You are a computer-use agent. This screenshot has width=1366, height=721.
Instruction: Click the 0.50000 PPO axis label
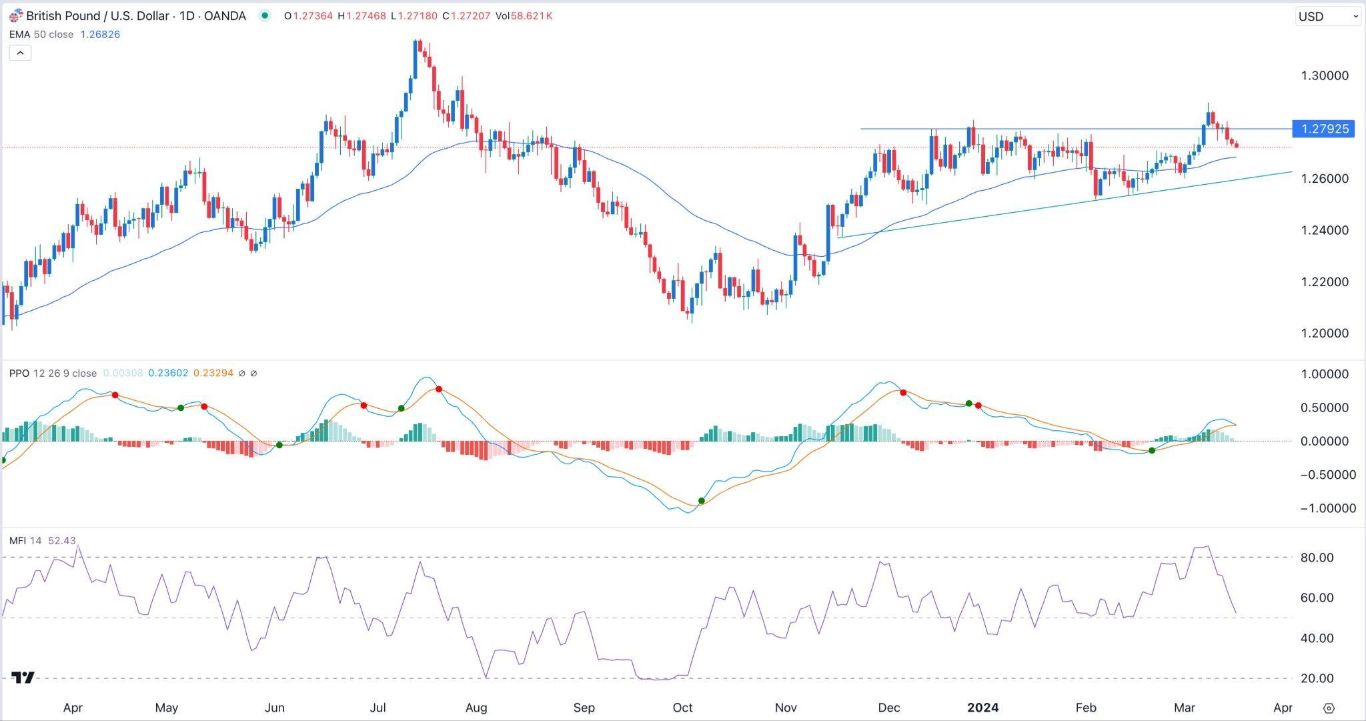1323,408
